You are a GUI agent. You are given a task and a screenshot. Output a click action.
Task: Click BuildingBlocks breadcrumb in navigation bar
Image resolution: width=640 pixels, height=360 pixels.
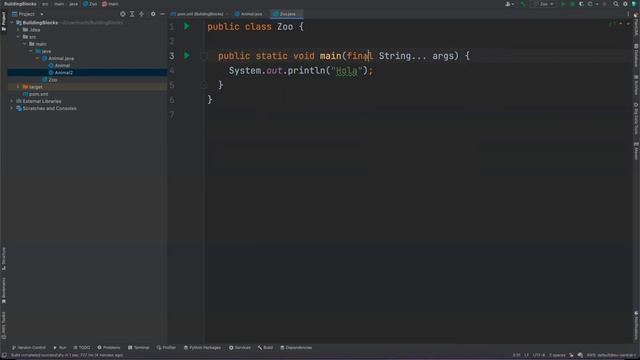click(x=20, y=4)
